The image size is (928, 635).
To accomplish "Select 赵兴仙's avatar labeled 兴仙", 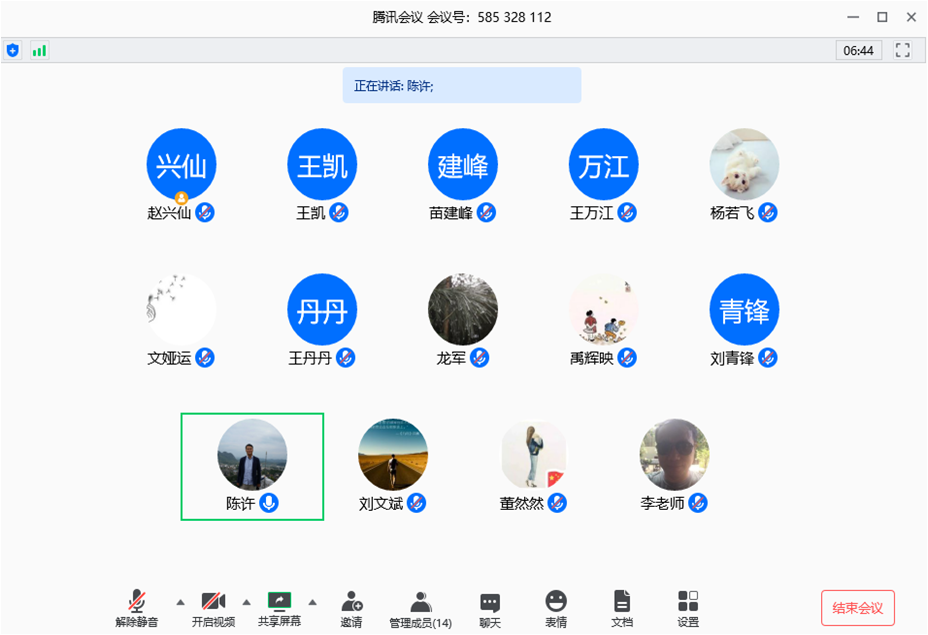I will (181, 165).
